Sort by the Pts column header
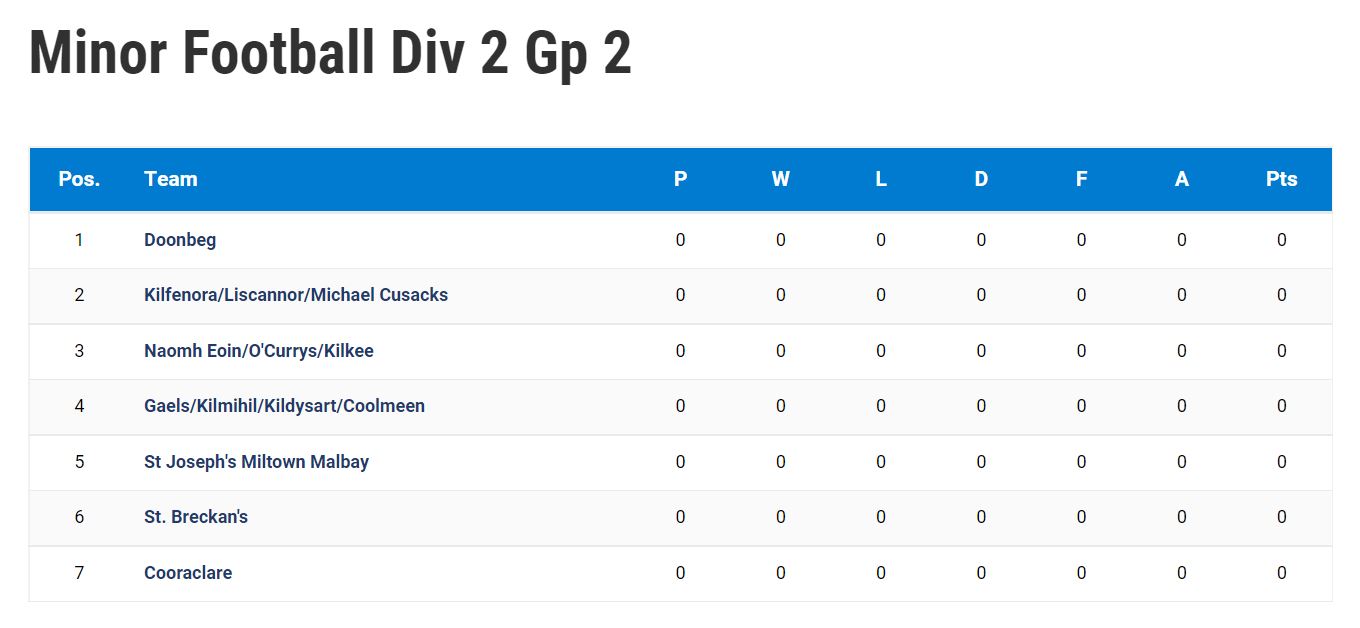 [x=1282, y=179]
